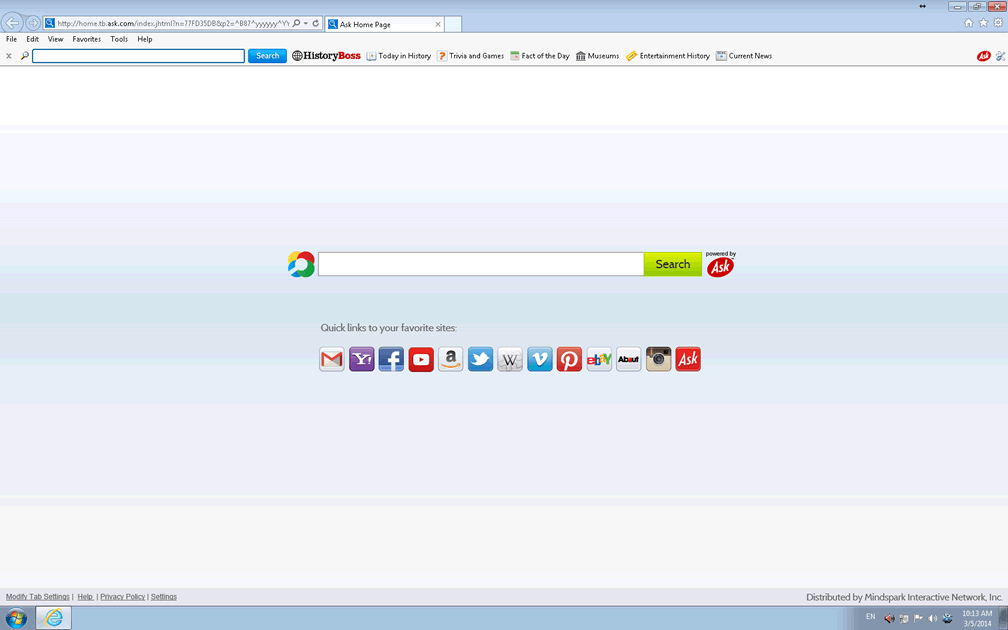Click the Vimeo quick link icon

coord(540,359)
